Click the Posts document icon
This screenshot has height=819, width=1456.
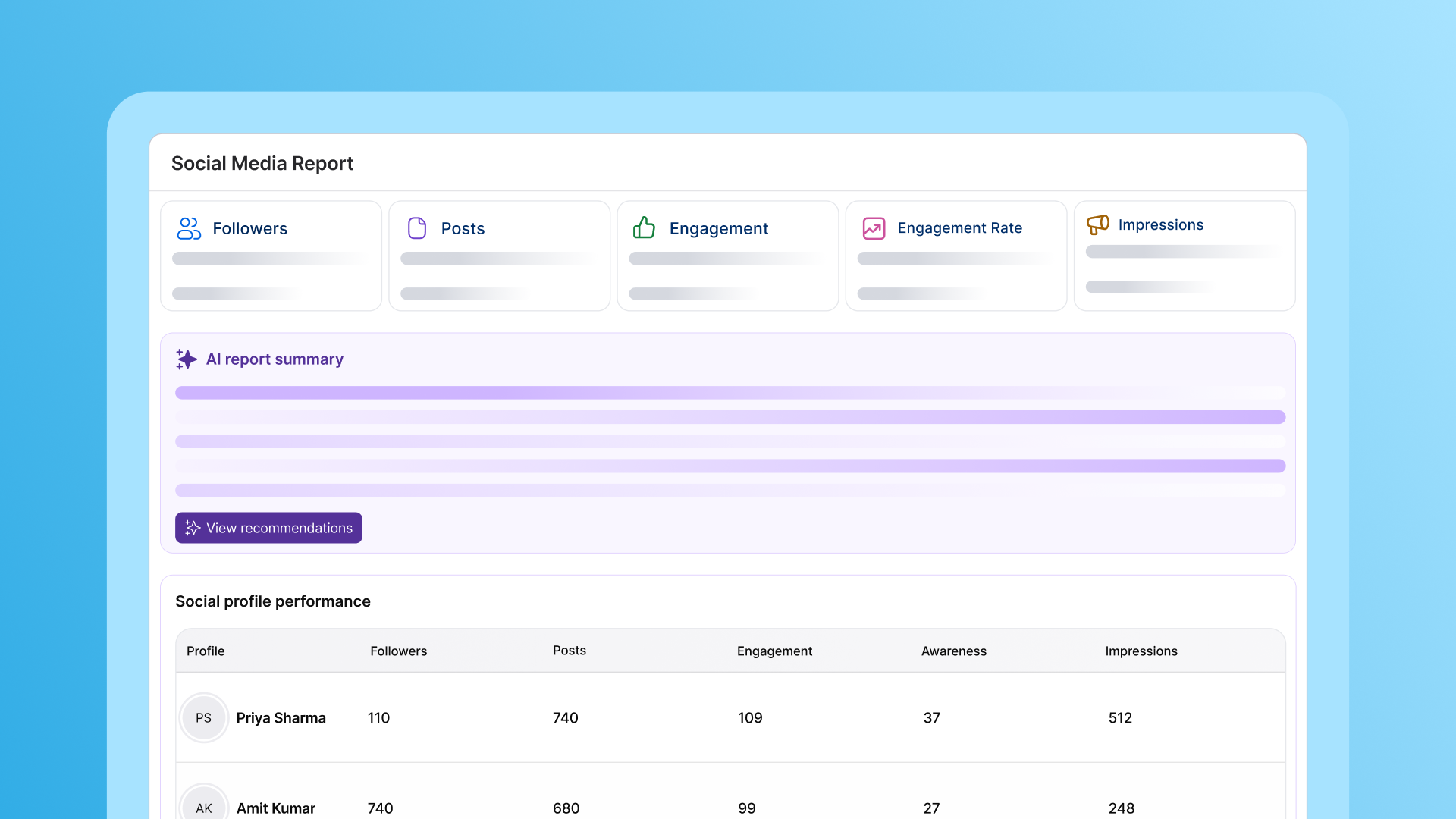417,228
